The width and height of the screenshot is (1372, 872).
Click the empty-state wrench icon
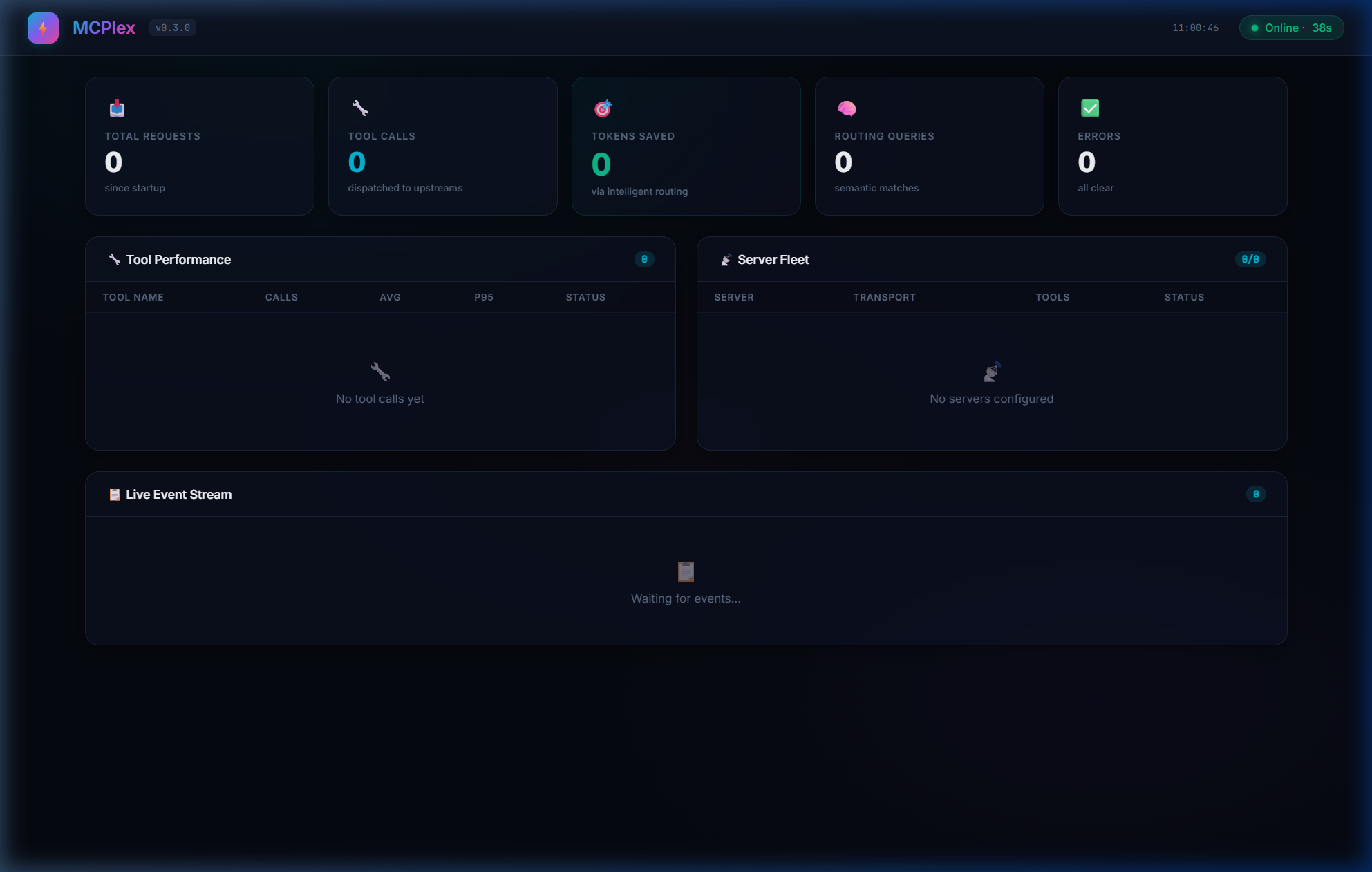(380, 372)
